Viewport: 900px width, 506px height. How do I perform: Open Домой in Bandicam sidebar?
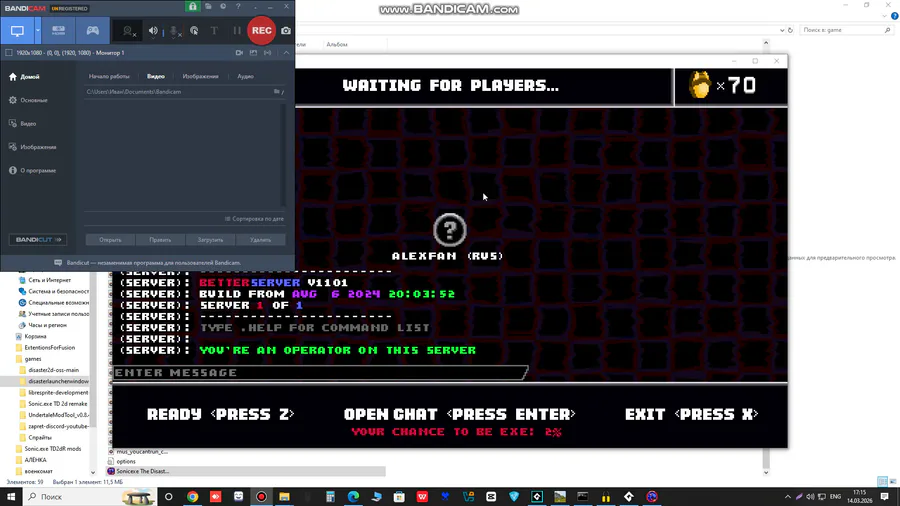point(25,77)
